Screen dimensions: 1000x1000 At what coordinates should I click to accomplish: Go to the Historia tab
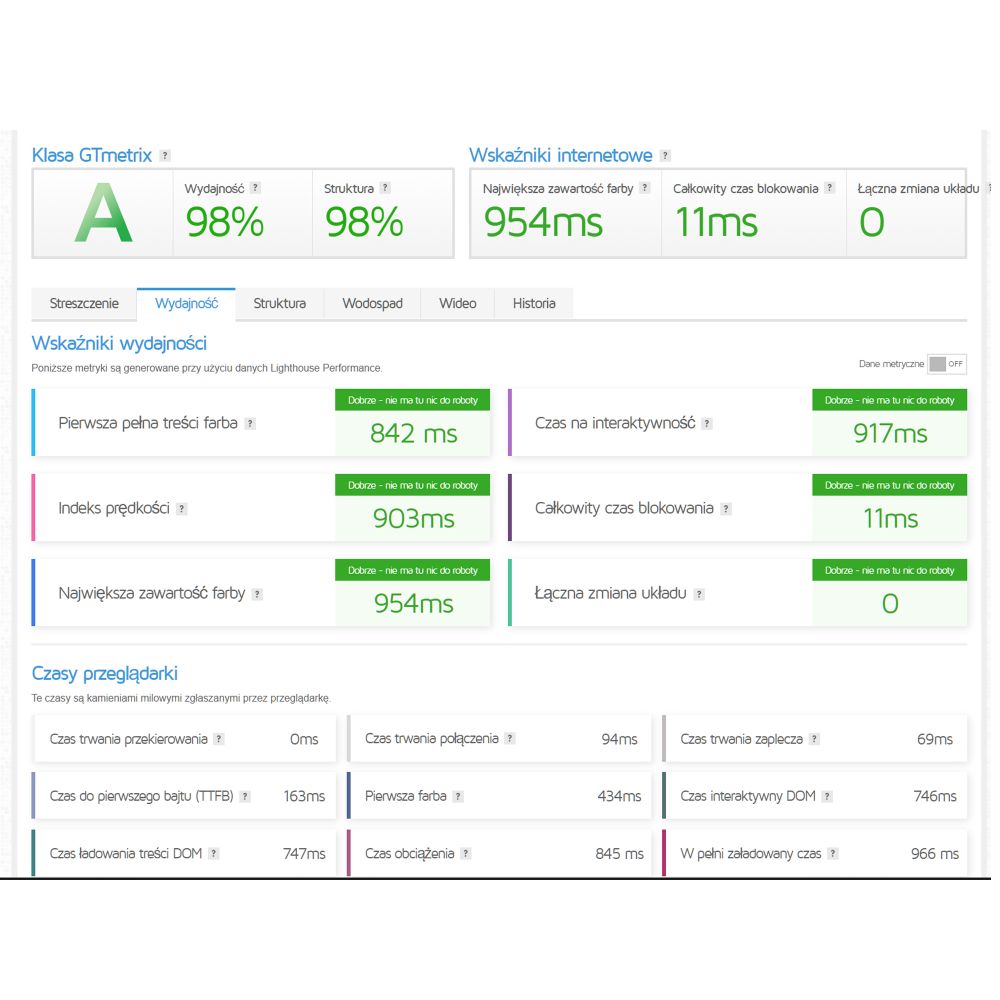tap(534, 304)
